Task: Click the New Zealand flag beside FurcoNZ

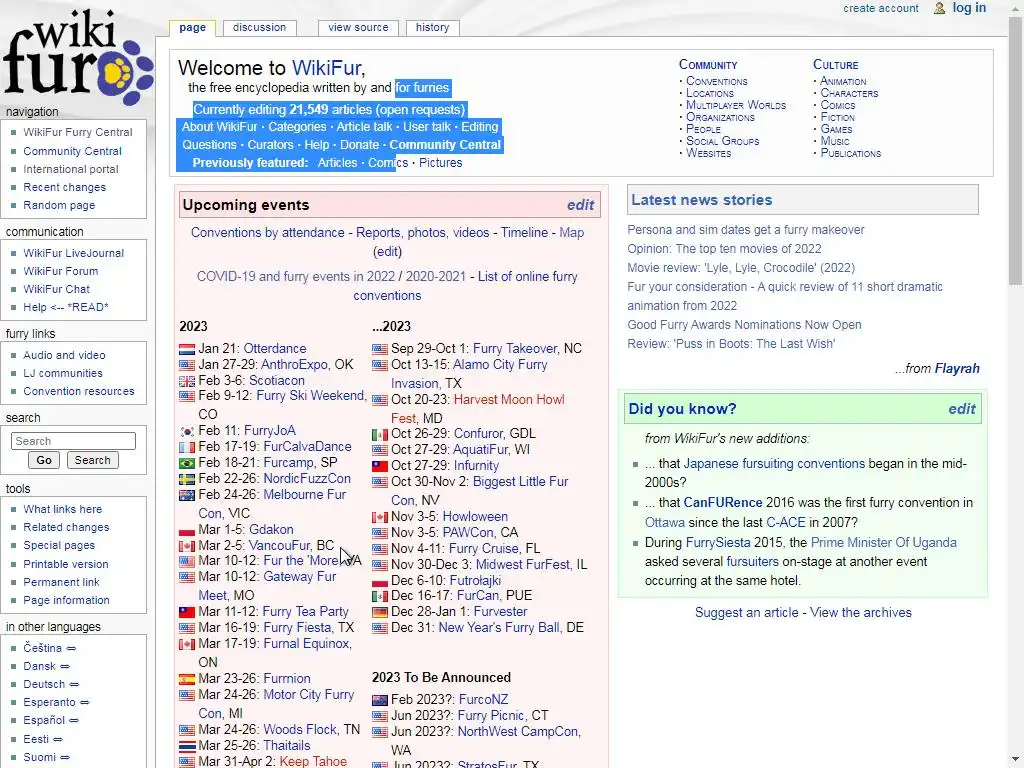Action: tap(379, 700)
